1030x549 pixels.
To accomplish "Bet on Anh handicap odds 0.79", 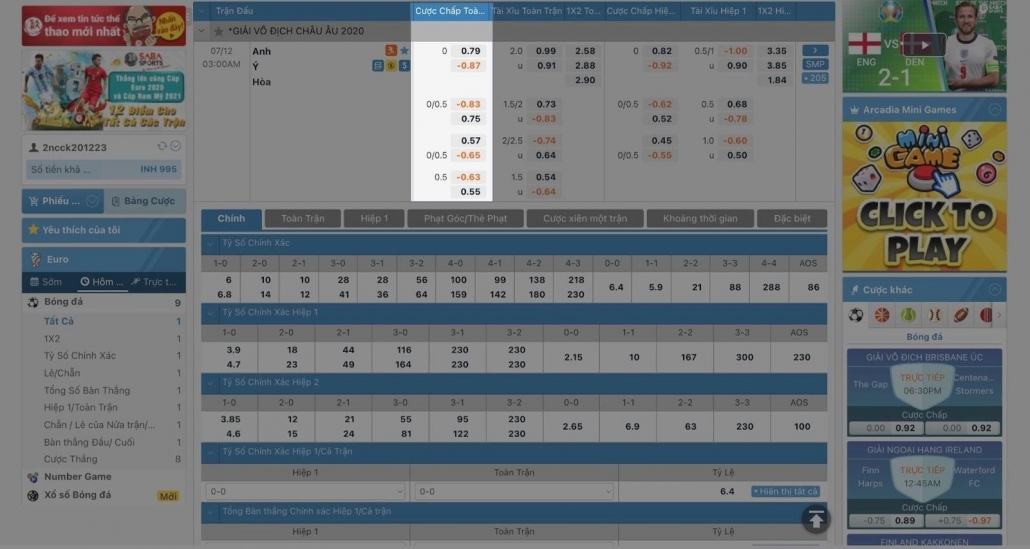I will click(x=470, y=51).
